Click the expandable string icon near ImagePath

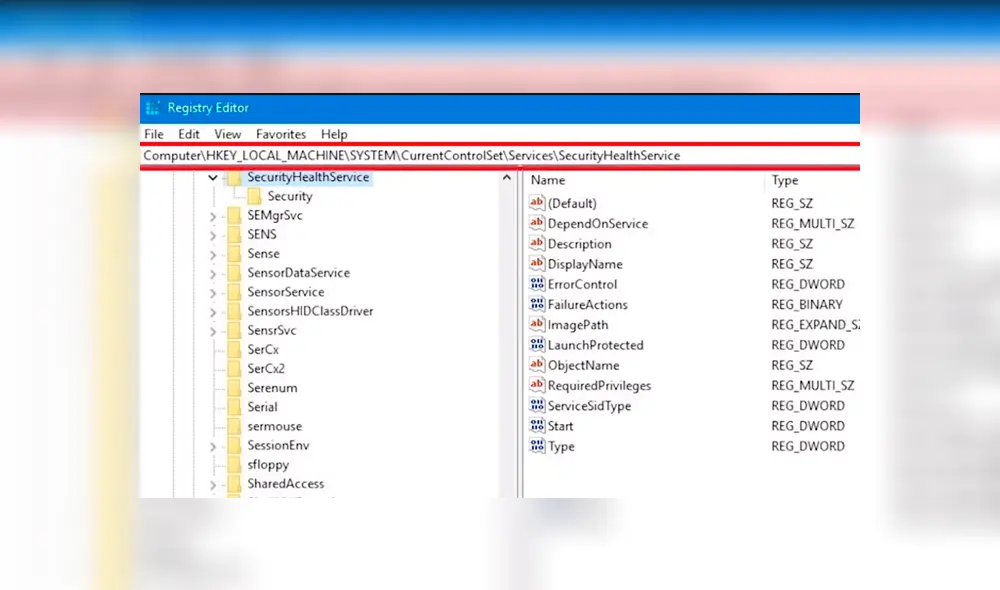click(x=537, y=325)
